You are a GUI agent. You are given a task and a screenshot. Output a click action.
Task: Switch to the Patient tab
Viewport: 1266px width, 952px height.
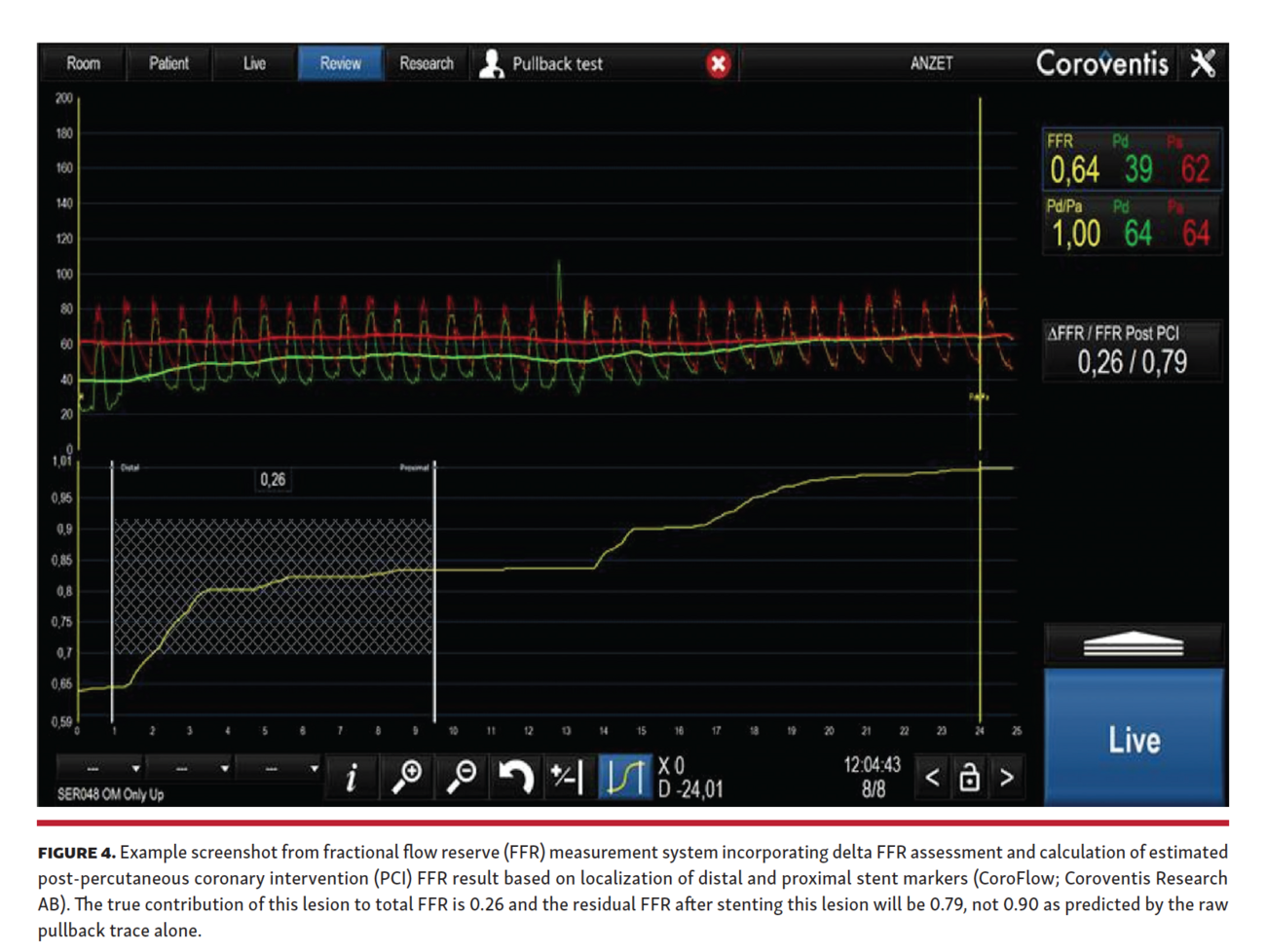pyautogui.click(x=170, y=62)
